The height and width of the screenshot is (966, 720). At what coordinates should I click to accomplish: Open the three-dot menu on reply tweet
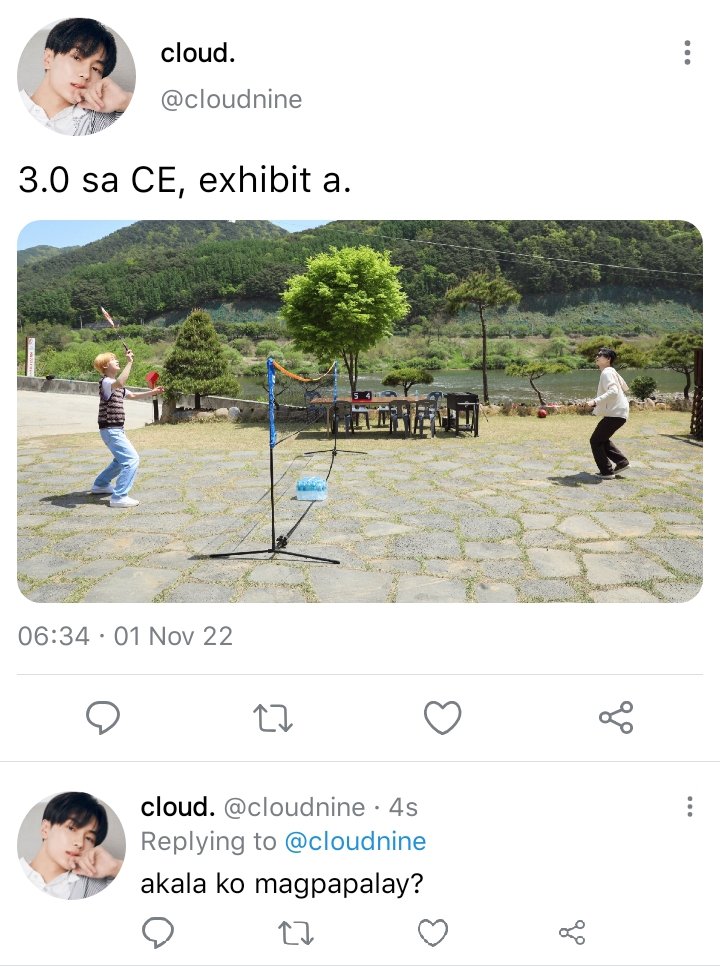[690, 806]
